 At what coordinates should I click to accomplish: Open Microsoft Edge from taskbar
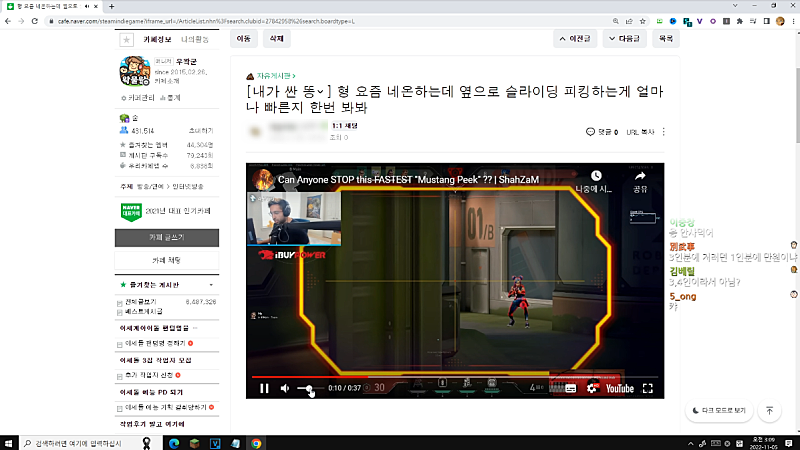pyautogui.click(x=174, y=443)
